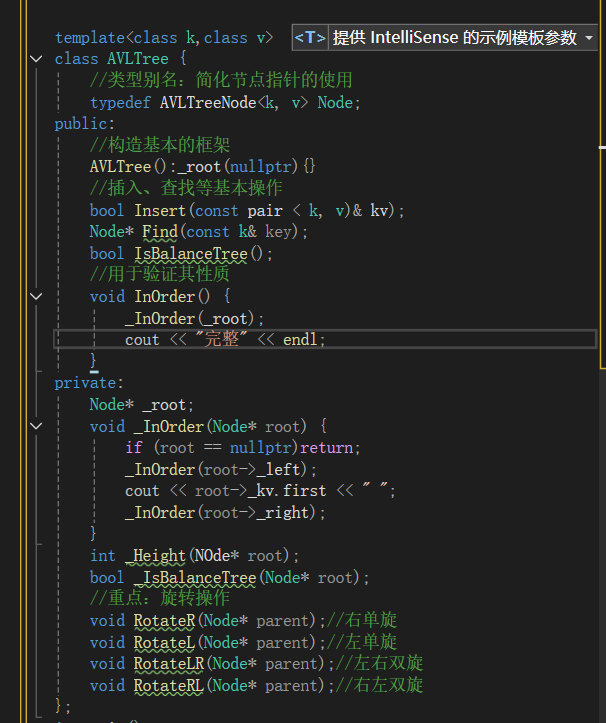
Task: Click the _Height function name
Action: pyautogui.click(x=155, y=556)
